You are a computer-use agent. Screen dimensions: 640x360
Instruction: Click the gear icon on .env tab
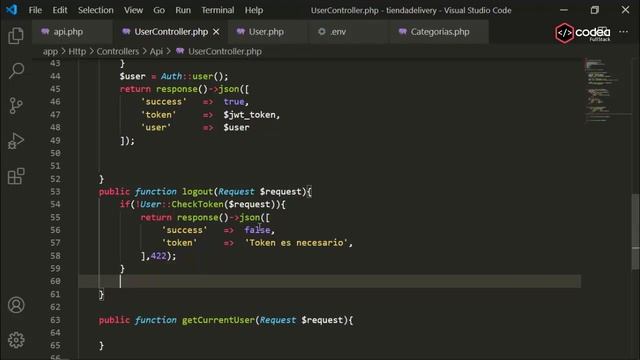pyautogui.click(x=322, y=31)
